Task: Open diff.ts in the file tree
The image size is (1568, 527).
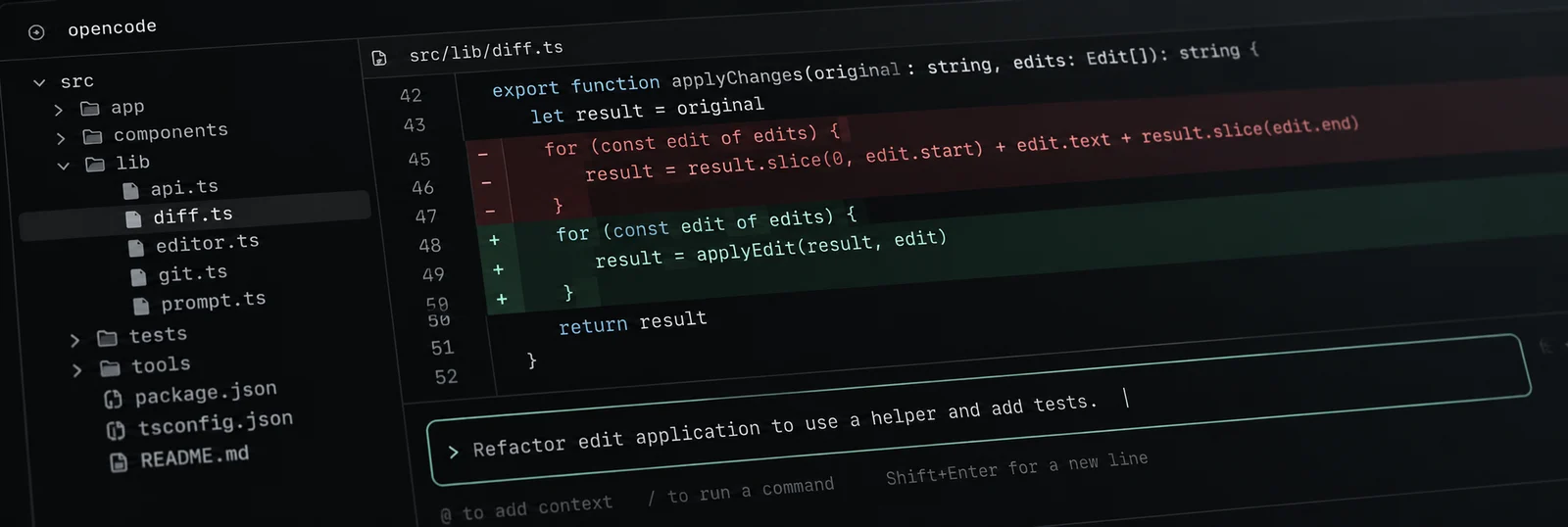Action: coord(193,215)
